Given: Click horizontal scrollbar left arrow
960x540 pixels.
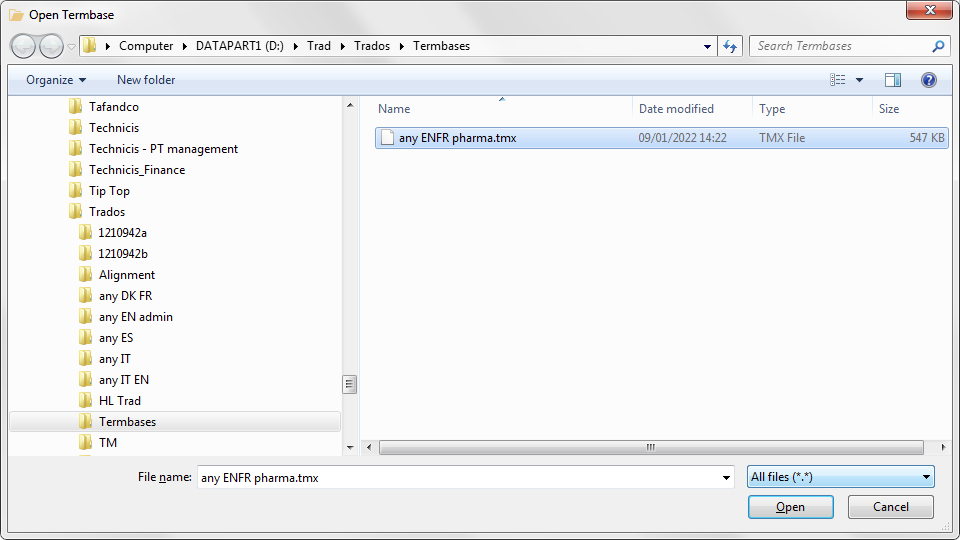Looking at the screenshot, I should pyautogui.click(x=369, y=448).
